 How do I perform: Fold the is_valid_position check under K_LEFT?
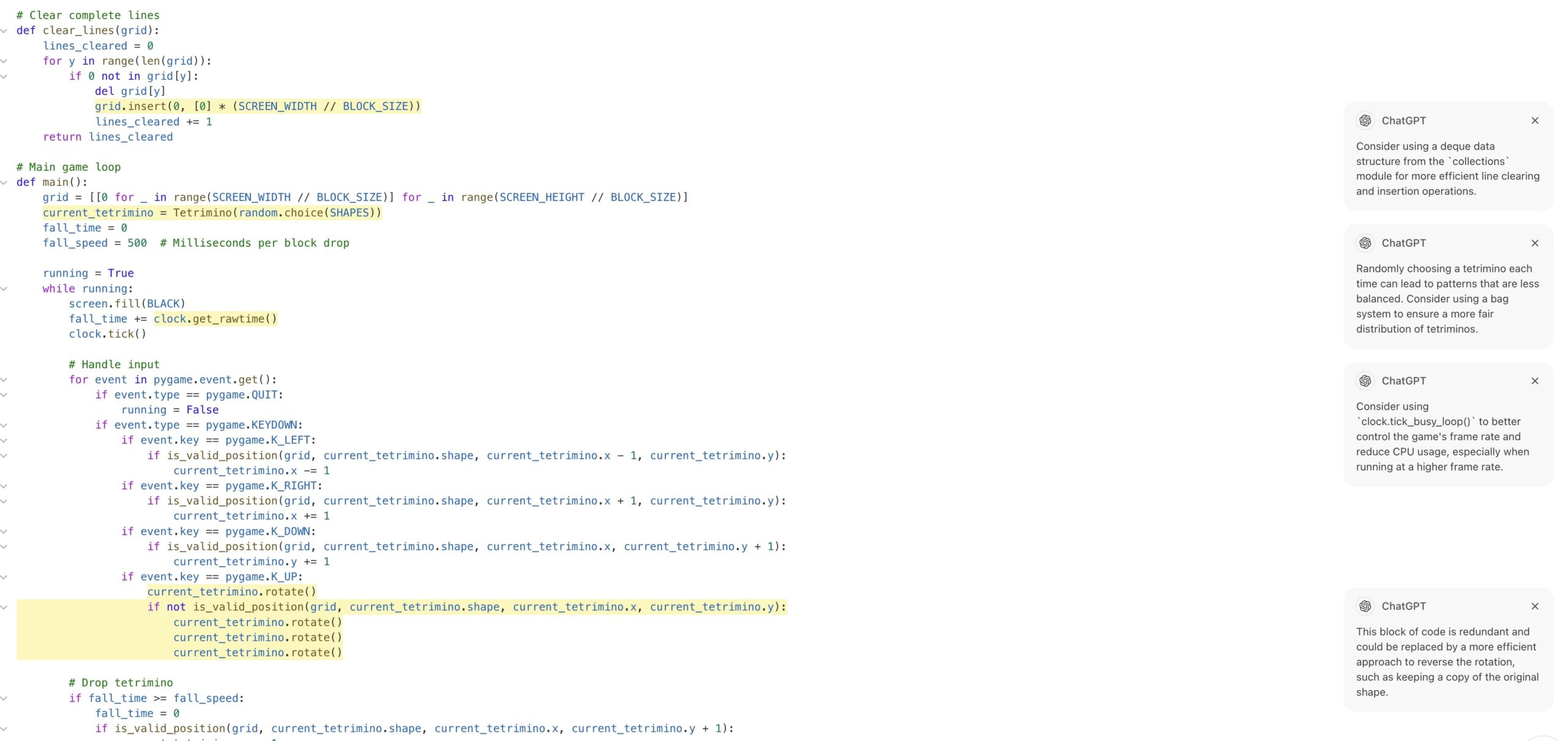click(4, 456)
